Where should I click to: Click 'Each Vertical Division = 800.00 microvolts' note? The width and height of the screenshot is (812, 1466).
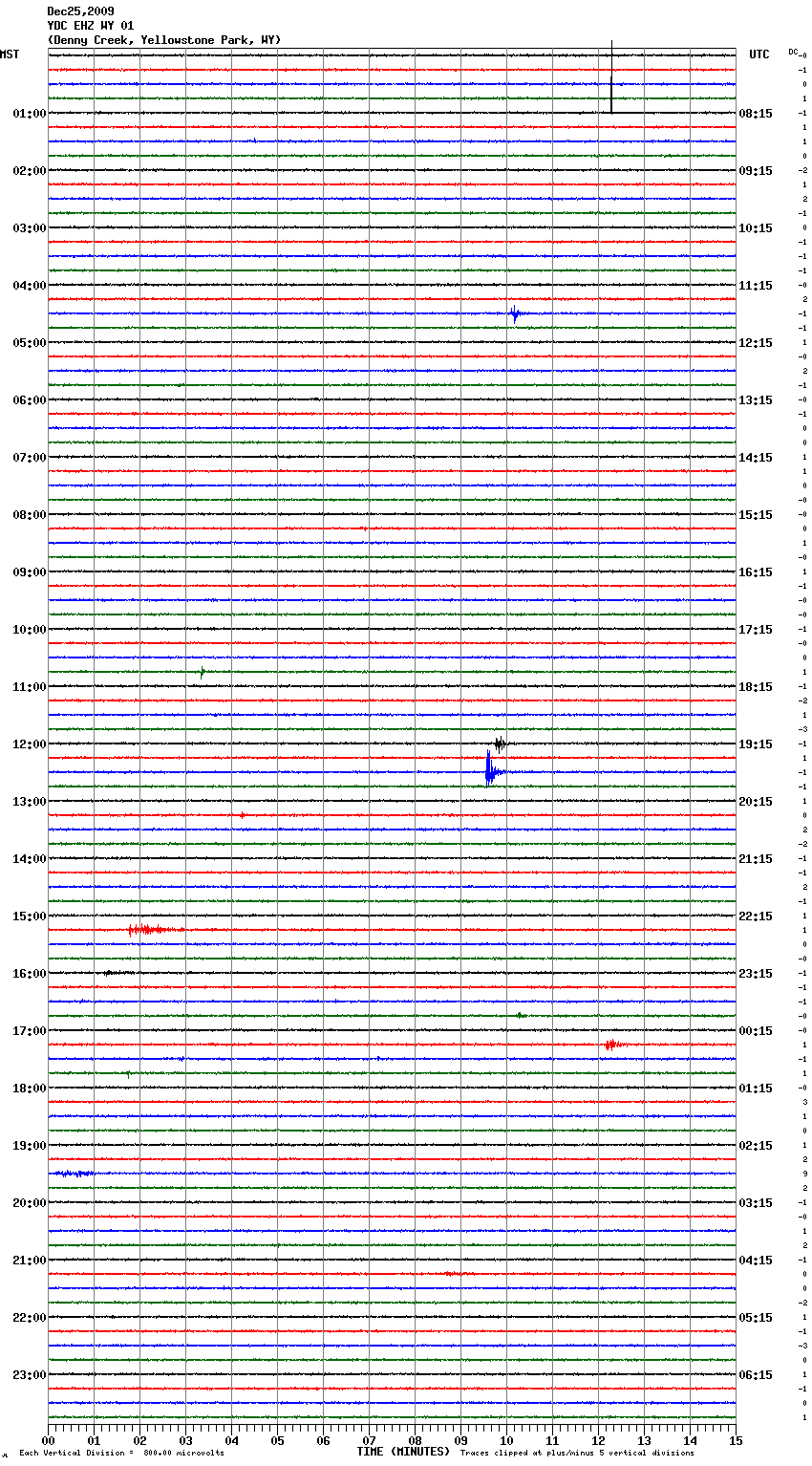[x=122, y=1453]
